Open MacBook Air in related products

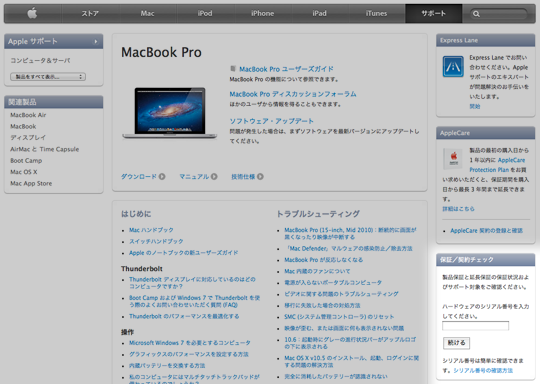(28, 115)
